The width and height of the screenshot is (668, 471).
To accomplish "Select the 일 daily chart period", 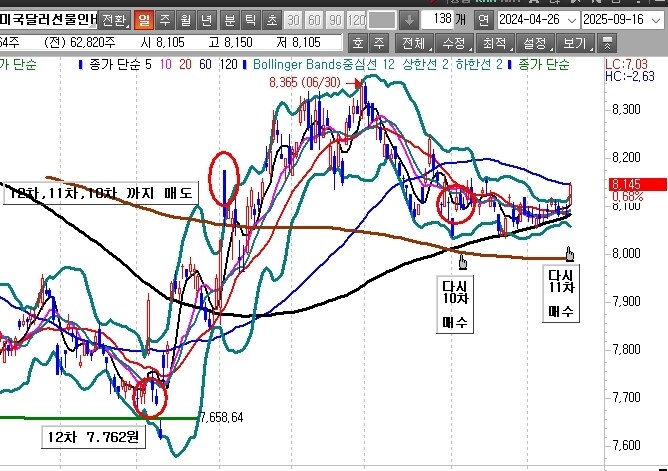I will (144, 20).
